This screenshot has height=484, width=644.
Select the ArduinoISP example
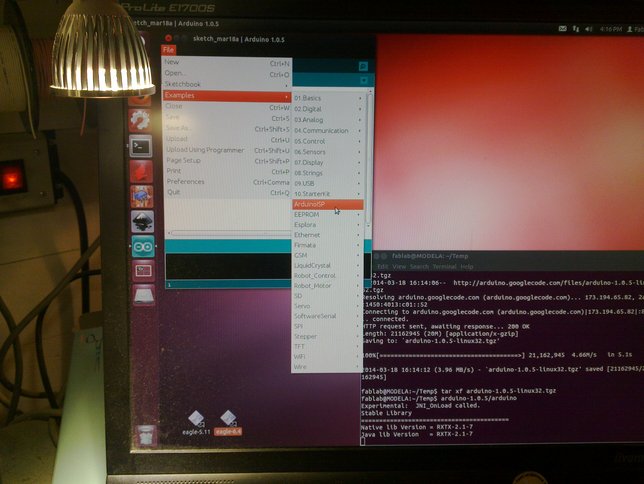tap(328, 204)
